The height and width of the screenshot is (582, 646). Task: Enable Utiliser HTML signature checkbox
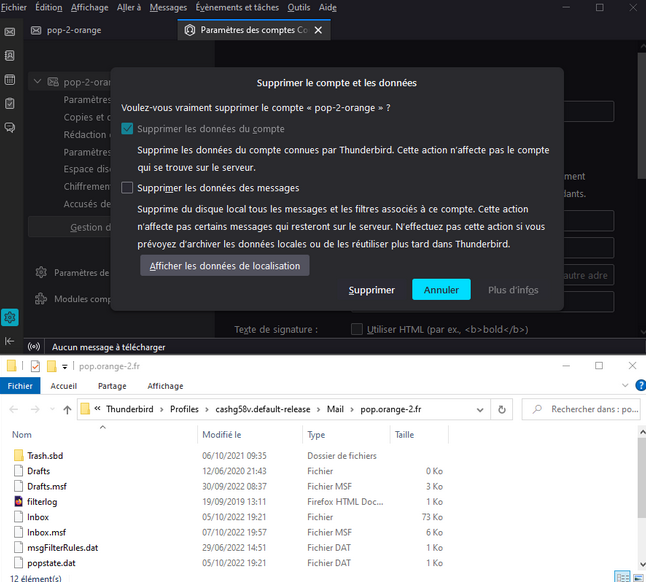pos(357,329)
